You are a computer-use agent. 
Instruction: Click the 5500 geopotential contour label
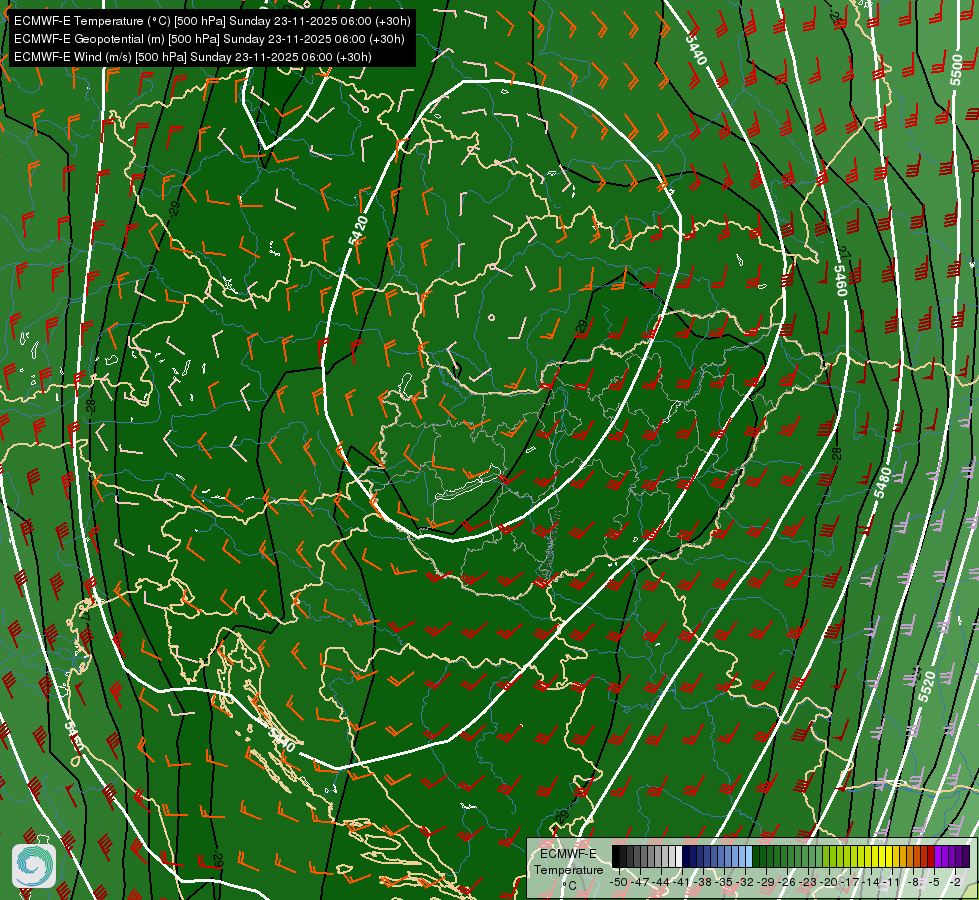click(957, 70)
